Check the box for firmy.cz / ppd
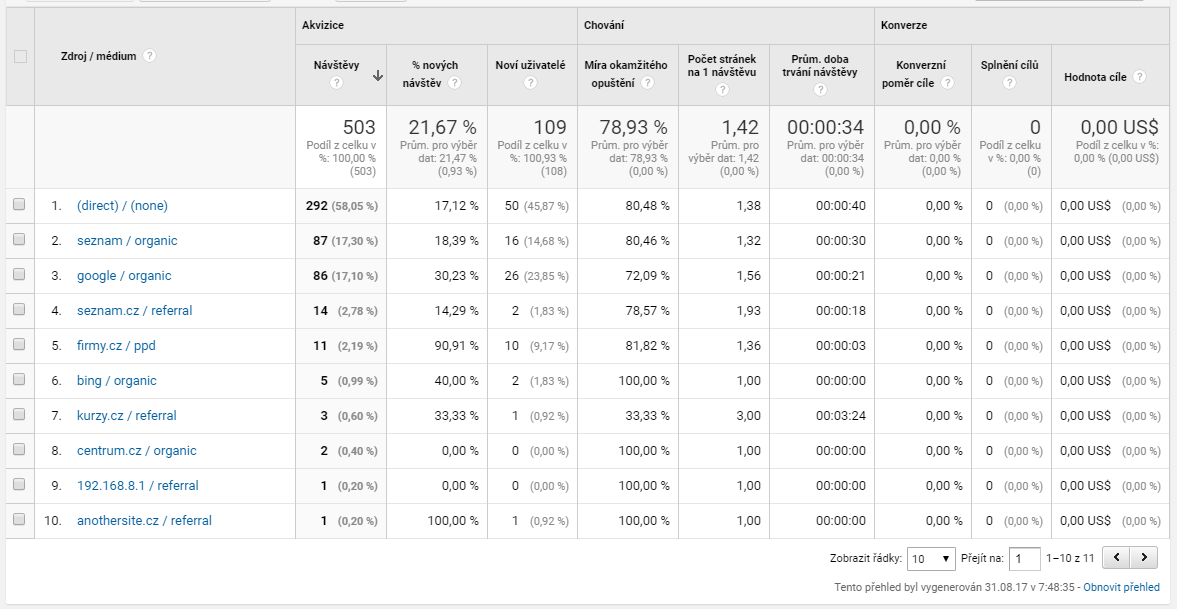 (x=19, y=345)
